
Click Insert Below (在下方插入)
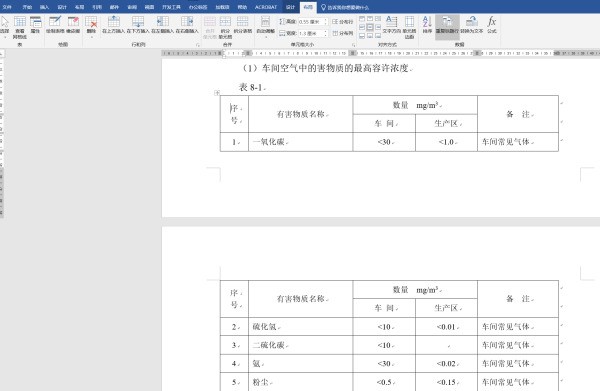click(x=138, y=24)
